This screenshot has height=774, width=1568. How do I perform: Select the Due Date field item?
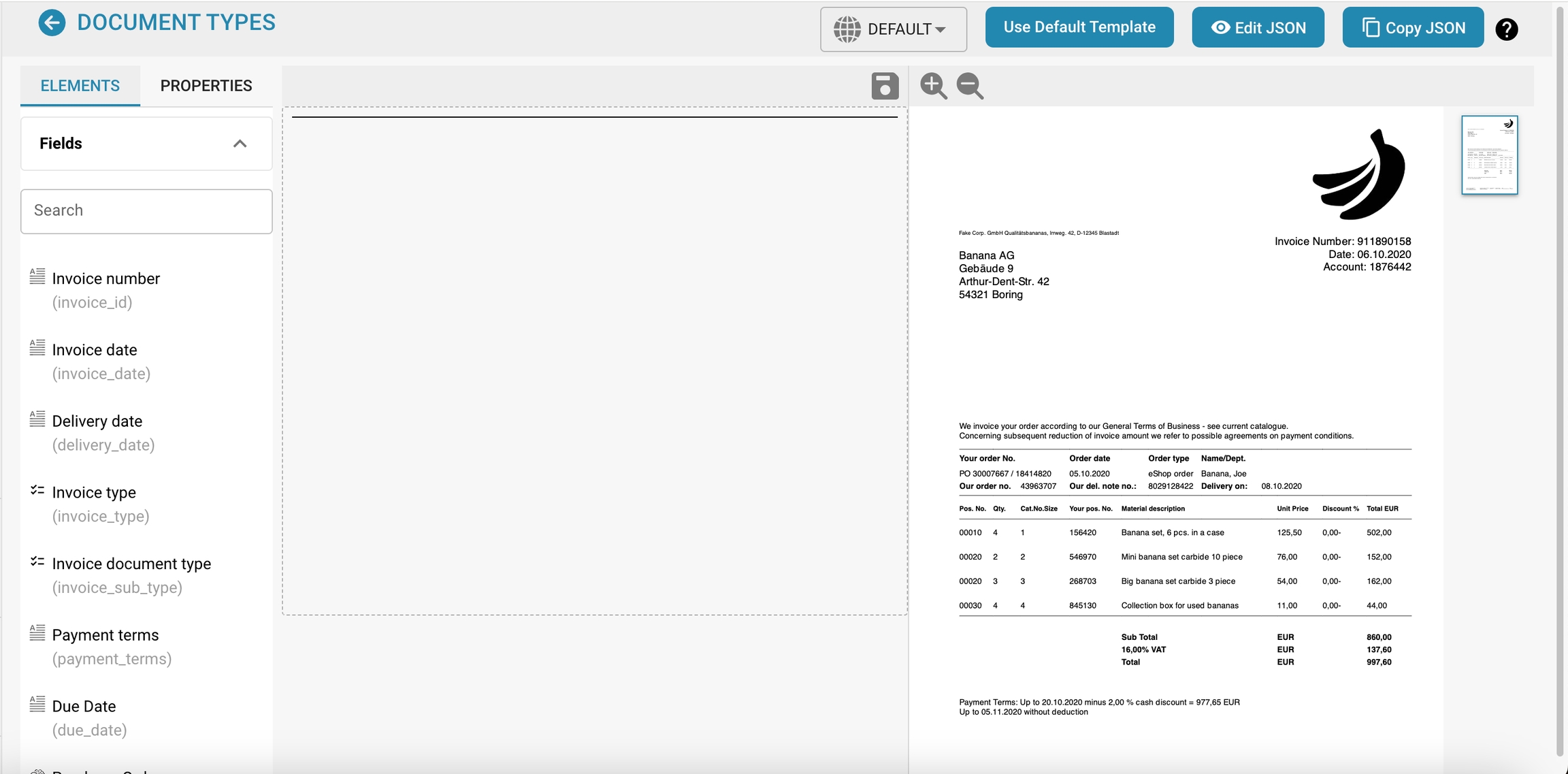84,707
